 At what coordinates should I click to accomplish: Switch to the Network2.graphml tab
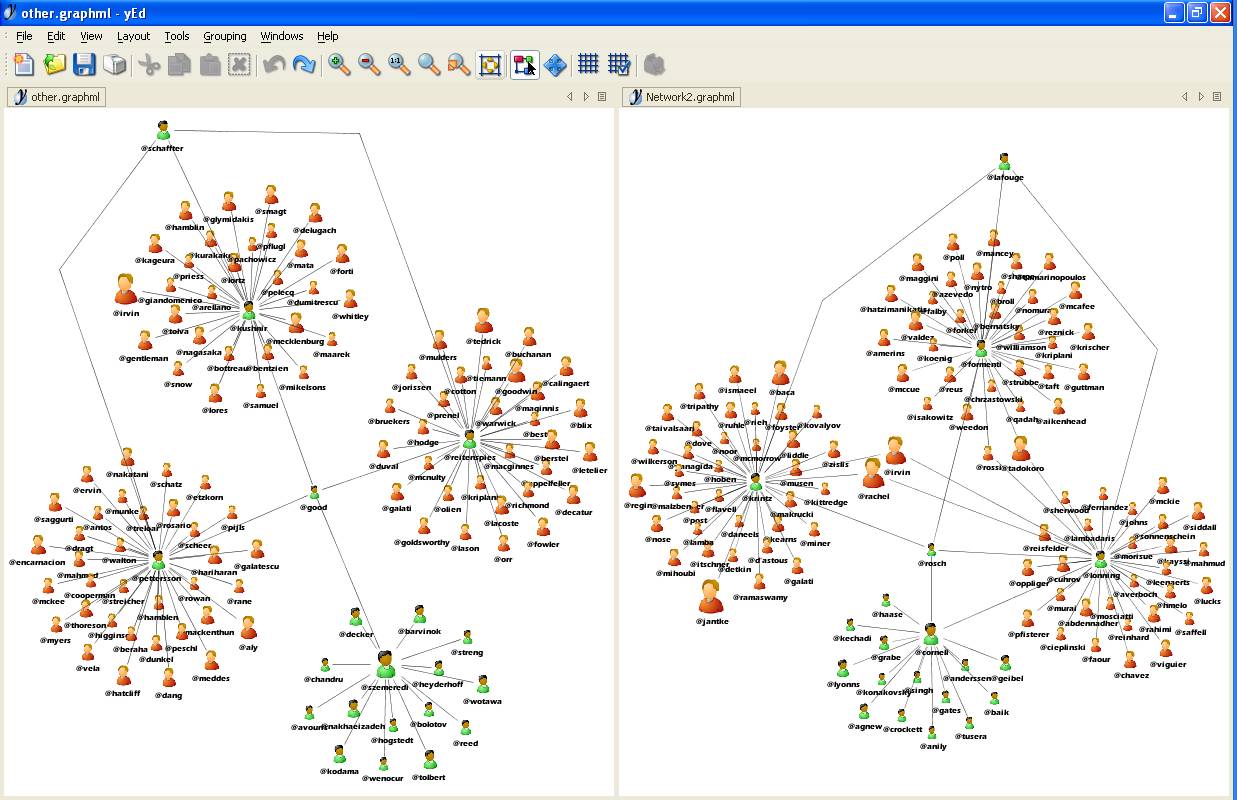(681, 97)
